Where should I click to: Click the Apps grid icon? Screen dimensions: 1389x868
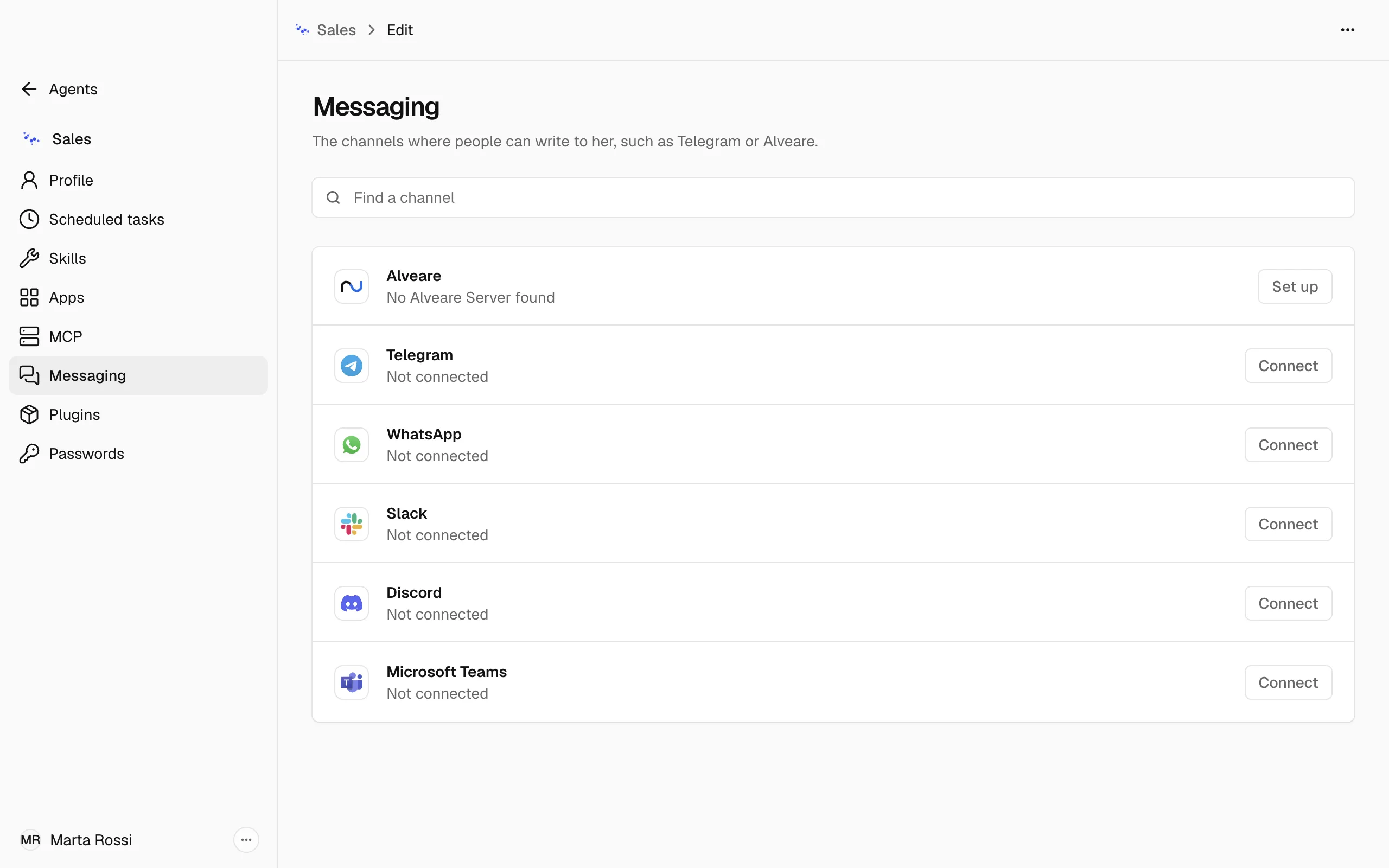(x=29, y=297)
